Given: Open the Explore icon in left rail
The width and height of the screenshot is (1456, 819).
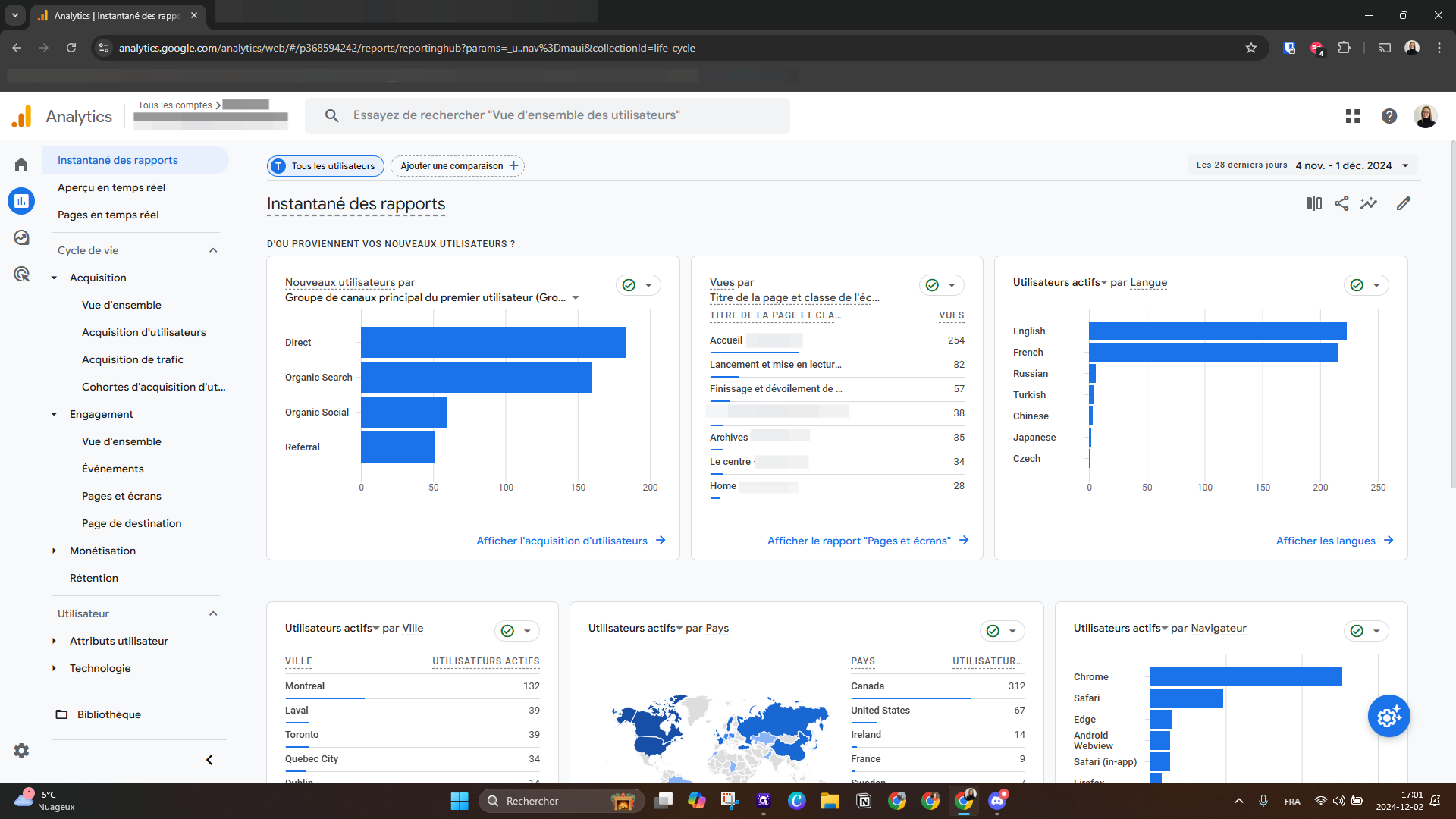Looking at the screenshot, I should [x=21, y=237].
